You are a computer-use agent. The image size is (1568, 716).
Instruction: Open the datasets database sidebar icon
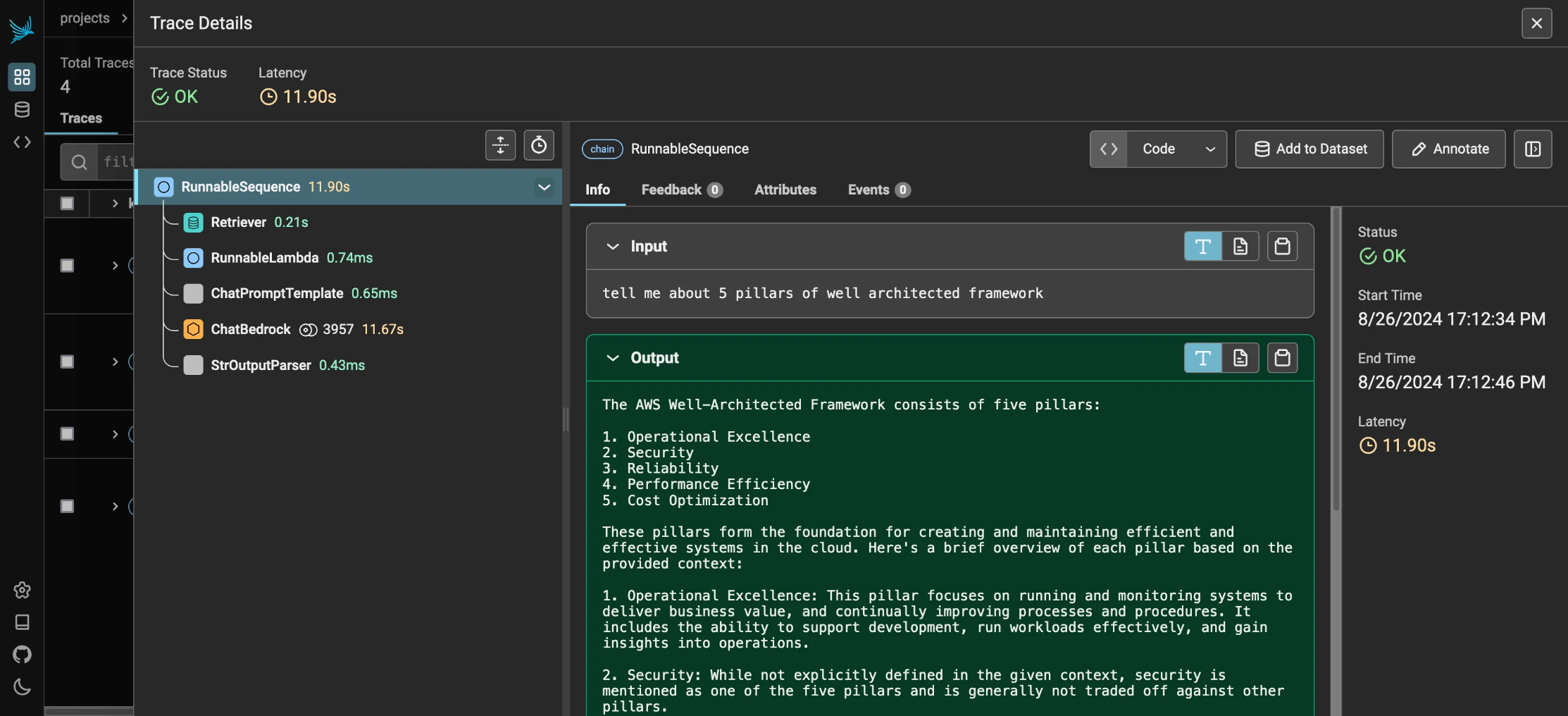(22, 109)
